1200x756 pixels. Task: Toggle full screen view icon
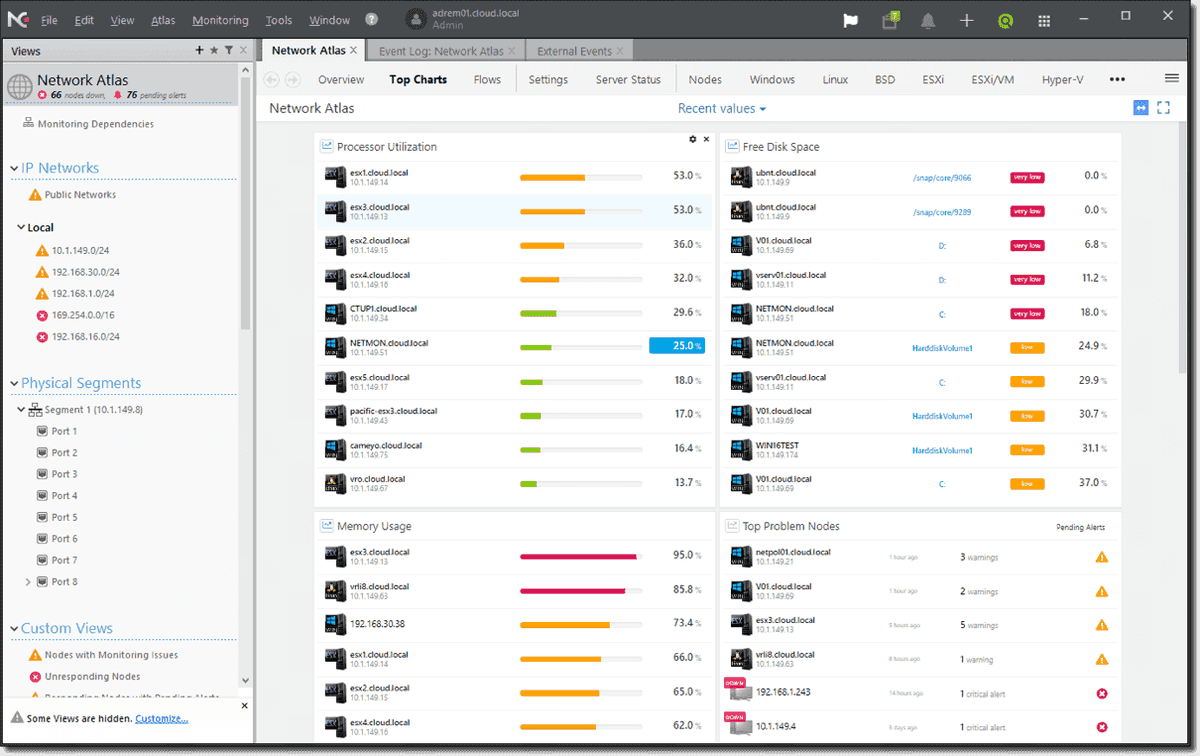click(1163, 108)
